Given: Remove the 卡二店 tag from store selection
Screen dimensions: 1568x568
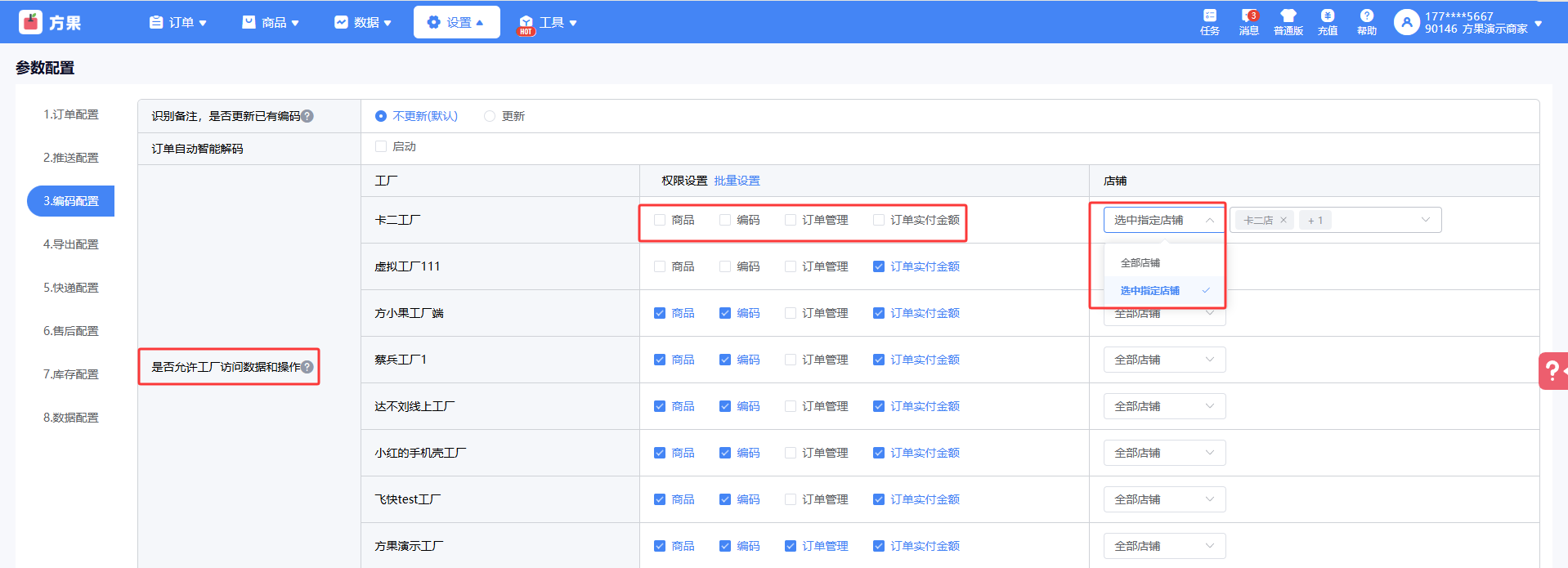Looking at the screenshot, I should 1284,221.
